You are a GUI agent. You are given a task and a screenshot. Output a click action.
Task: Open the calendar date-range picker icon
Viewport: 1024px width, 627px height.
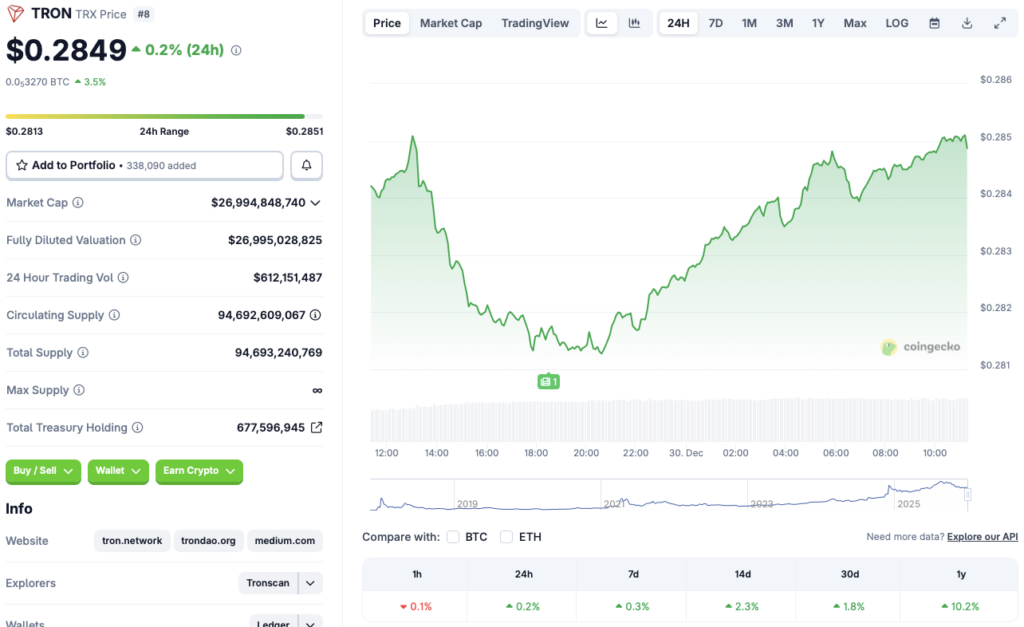click(x=935, y=22)
